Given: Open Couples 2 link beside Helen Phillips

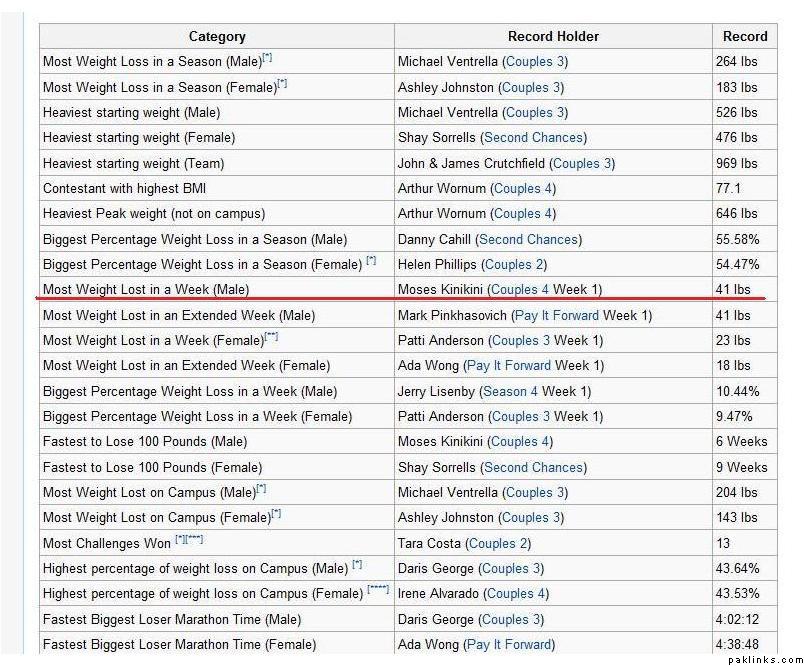Looking at the screenshot, I should click(514, 265).
